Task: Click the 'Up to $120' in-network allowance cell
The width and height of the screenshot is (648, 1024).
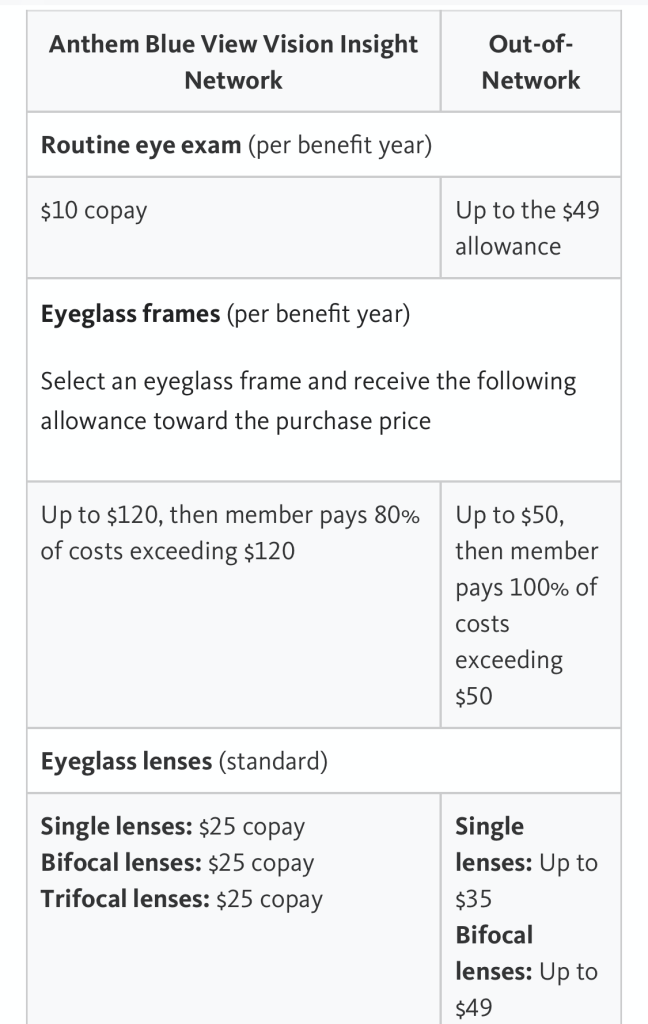Action: [x=230, y=533]
